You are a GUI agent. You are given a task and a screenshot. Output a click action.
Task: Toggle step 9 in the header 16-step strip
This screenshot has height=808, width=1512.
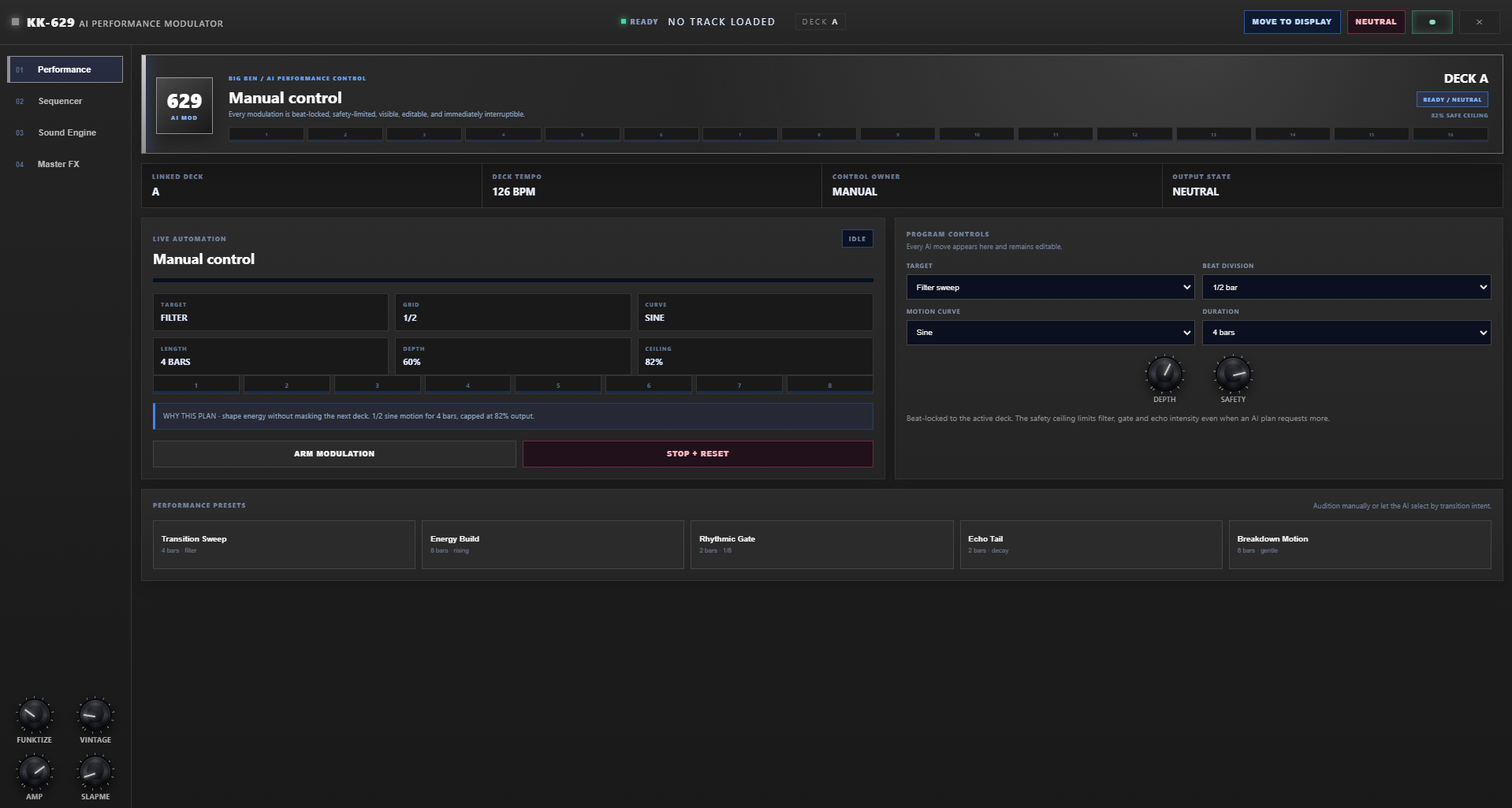(x=898, y=135)
